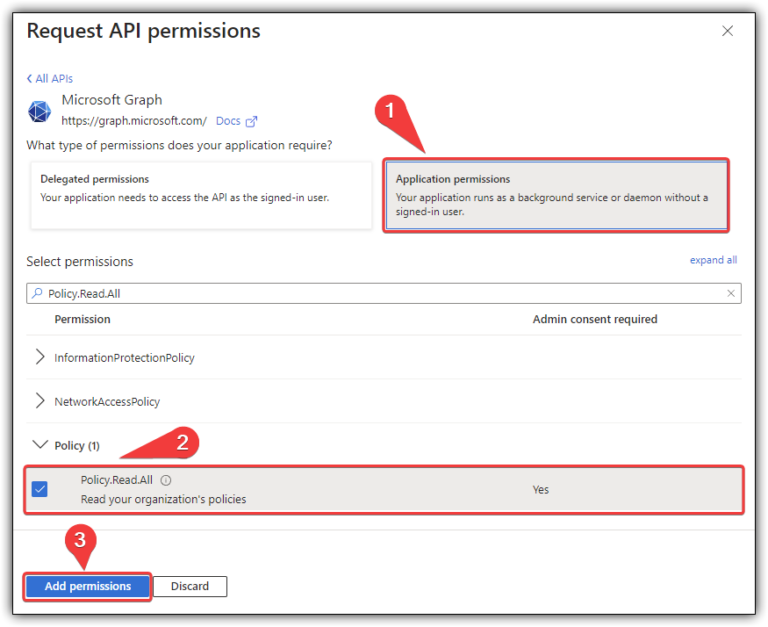Click the Policy (1) group label
The height and width of the screenshot is (627, 768).
(77, 446)
